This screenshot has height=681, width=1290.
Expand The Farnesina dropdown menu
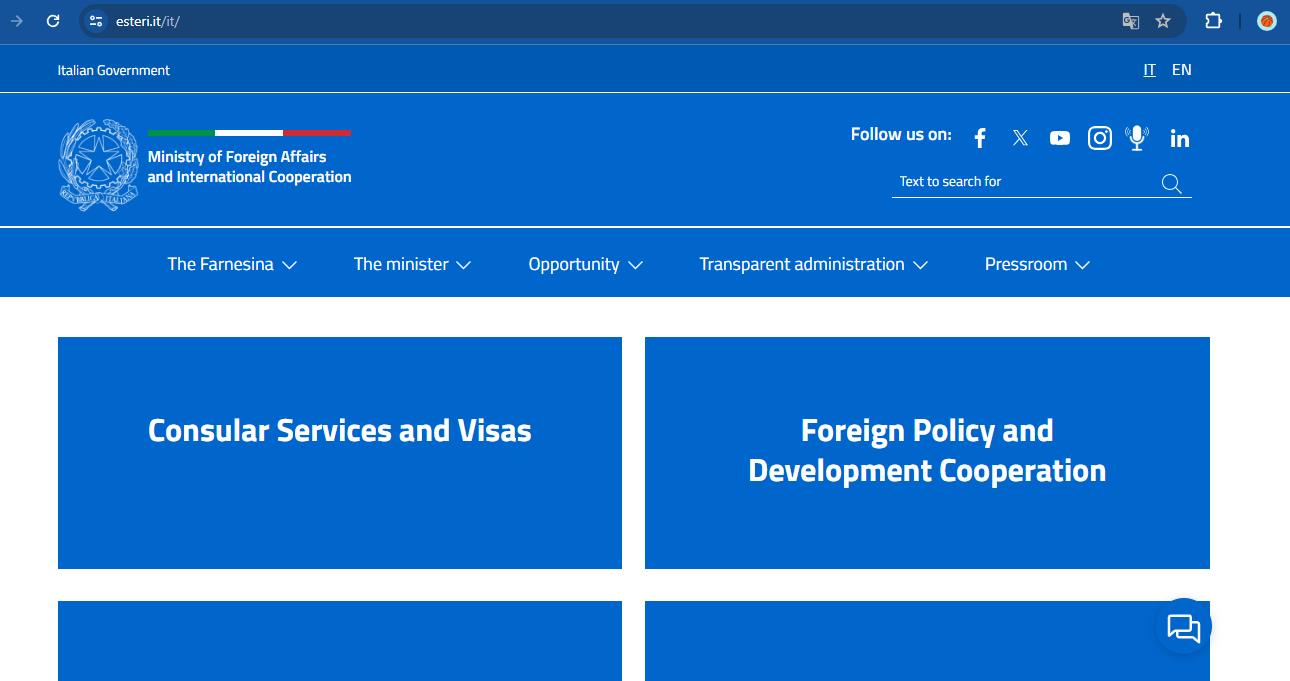(x=232, y=263)
